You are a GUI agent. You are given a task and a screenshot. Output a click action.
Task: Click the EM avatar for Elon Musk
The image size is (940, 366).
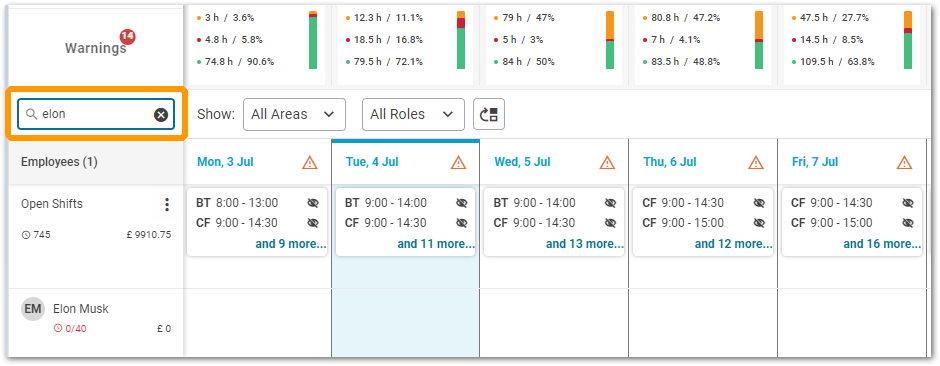32,310
